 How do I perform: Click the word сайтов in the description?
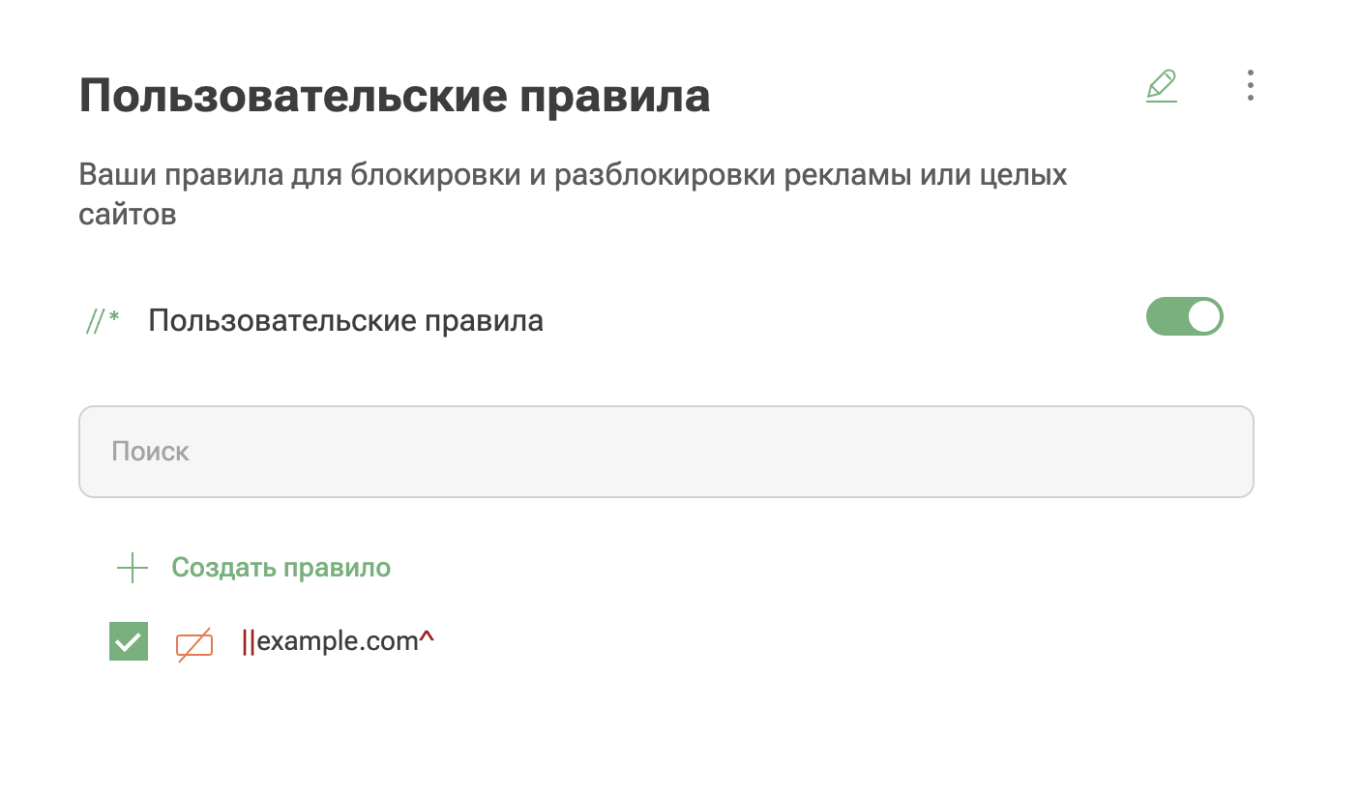tap(128, 215)
